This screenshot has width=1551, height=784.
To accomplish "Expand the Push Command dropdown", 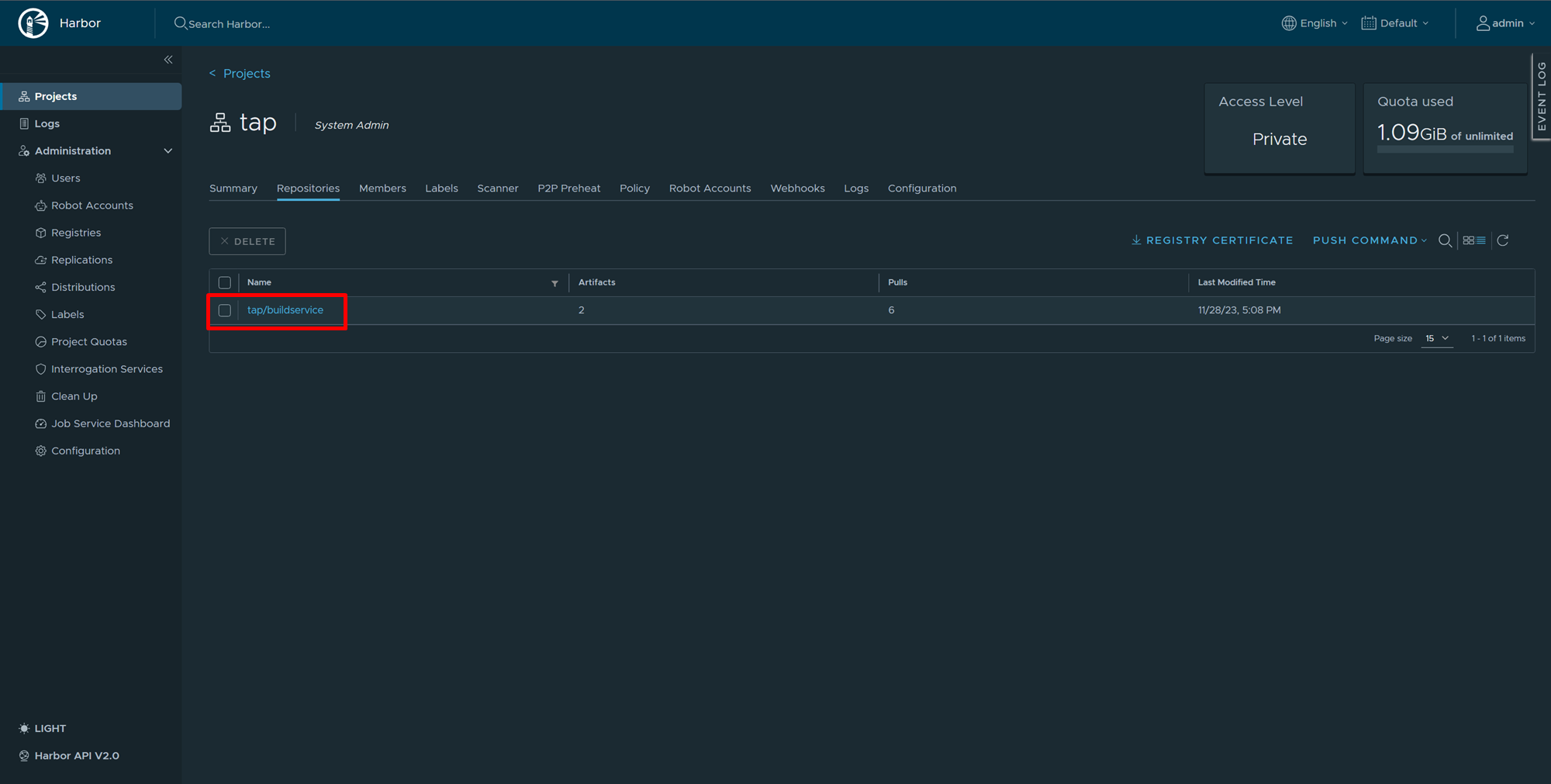I will (1370, 240).
